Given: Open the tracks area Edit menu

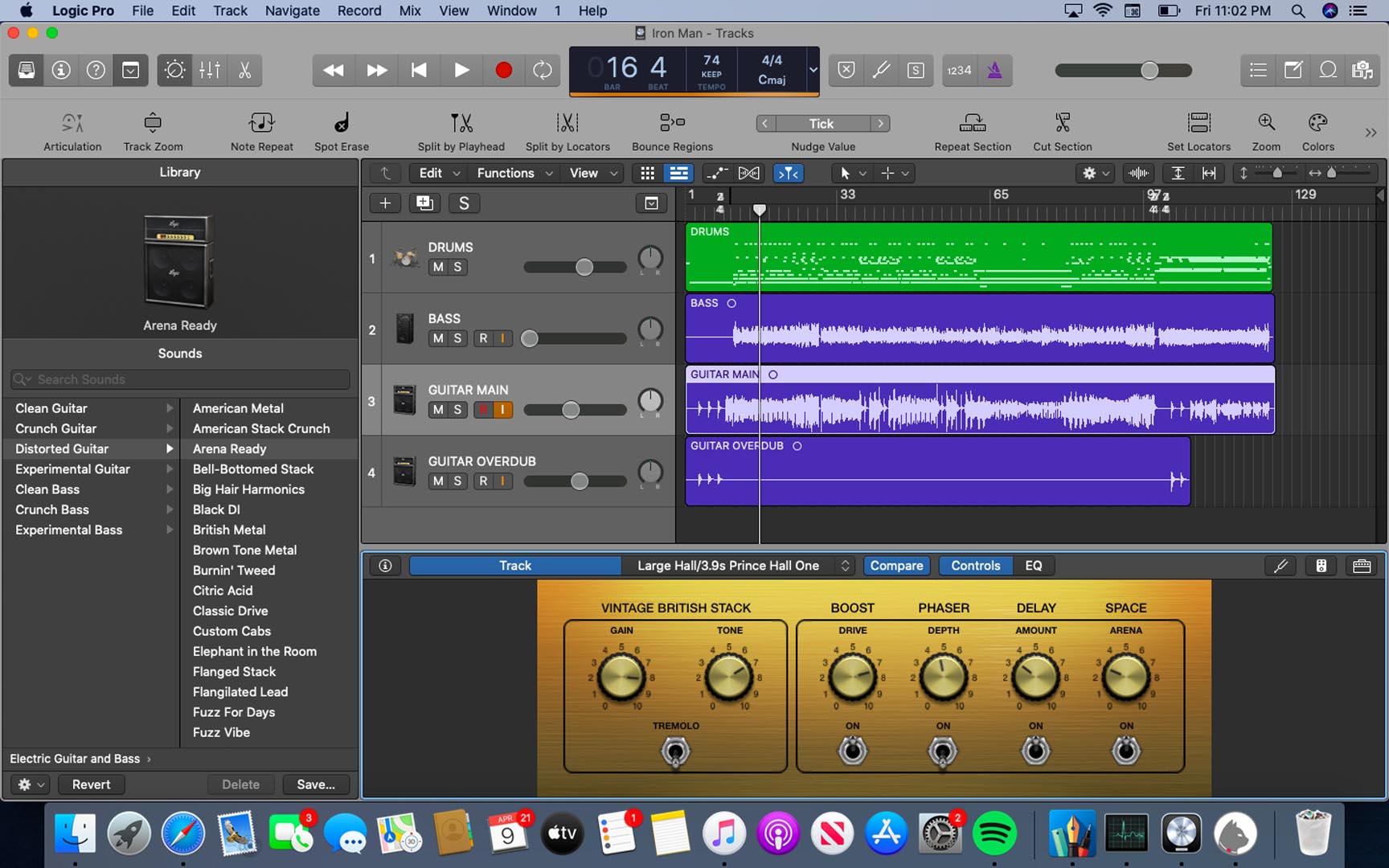Looking at the screenshot, I should [x=439, y=173].
